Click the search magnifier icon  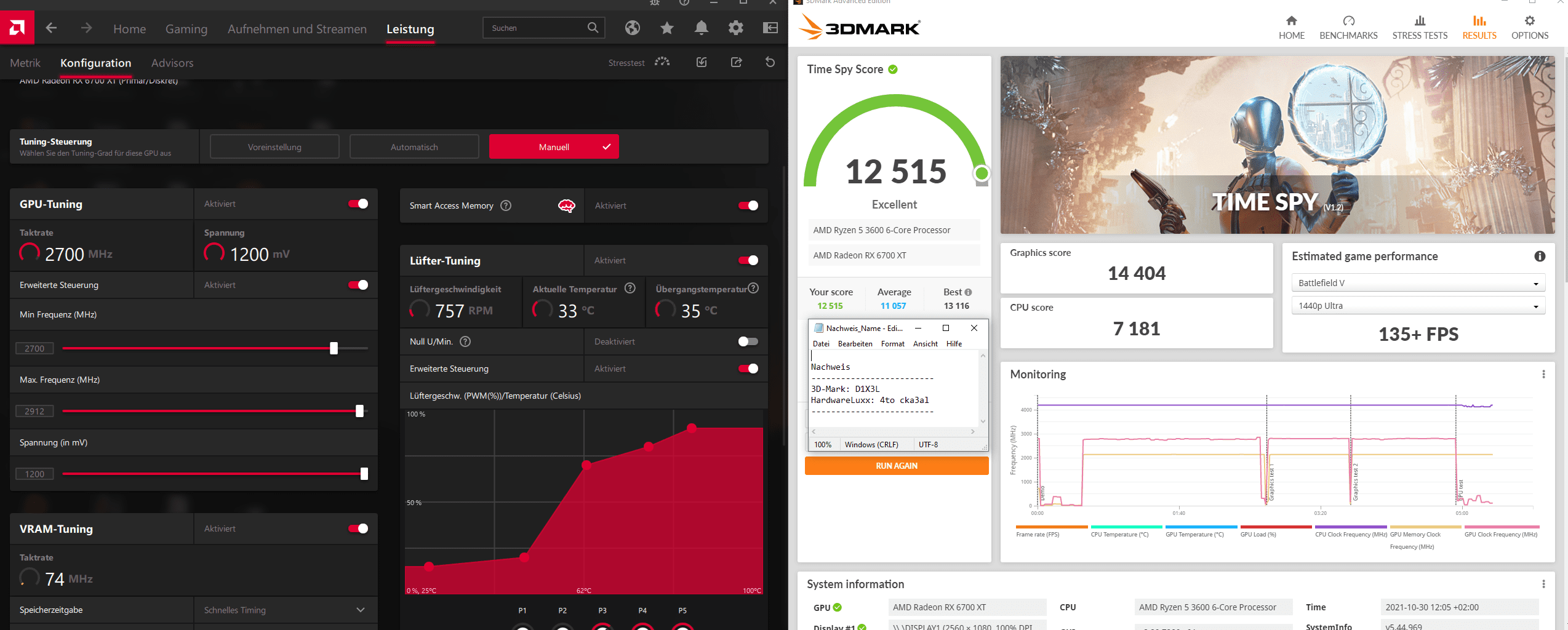tap(593, 28)
